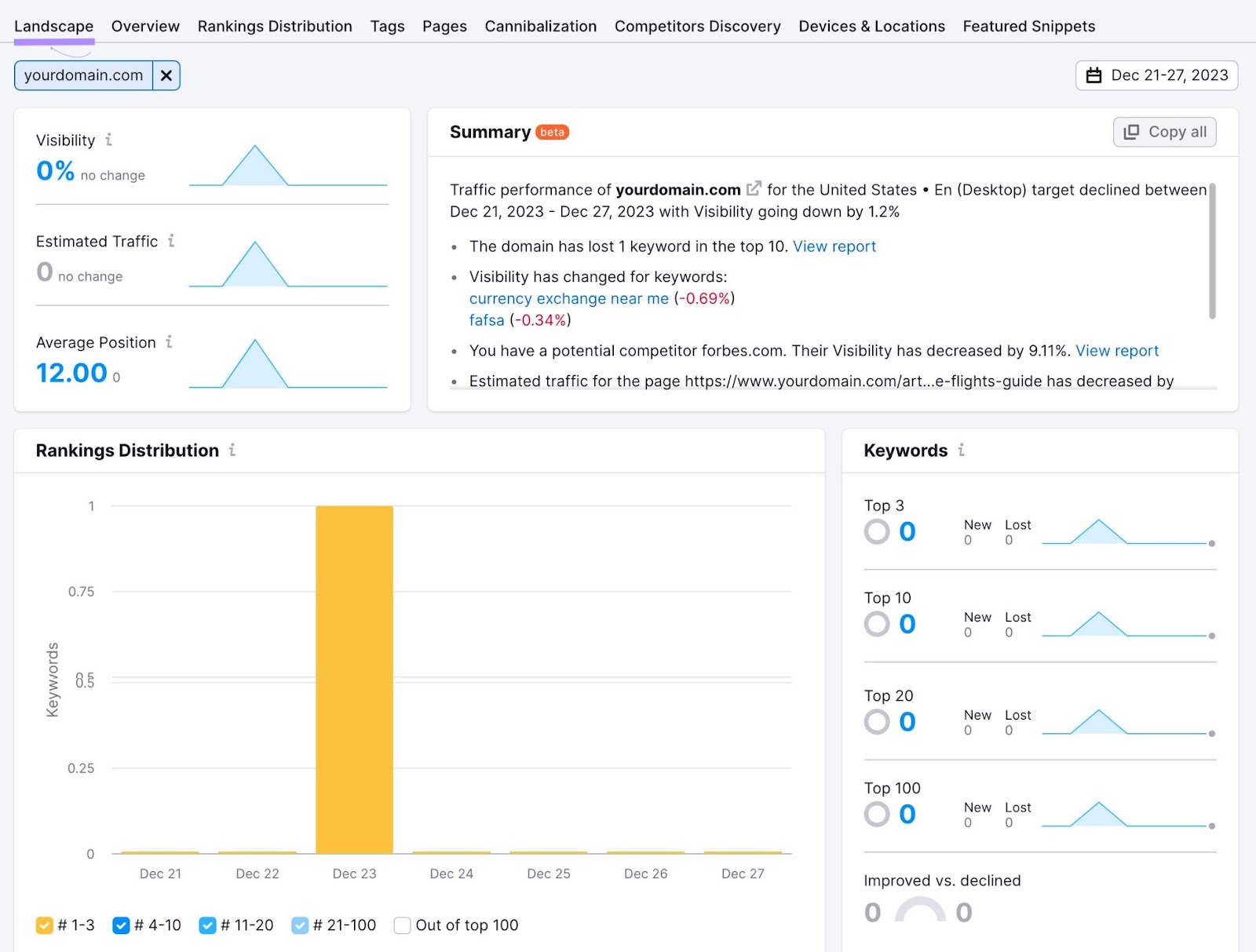1256x952 pixels.
Task: Open the Competitors Discovery tab
Action: click(x=697, y=26)
